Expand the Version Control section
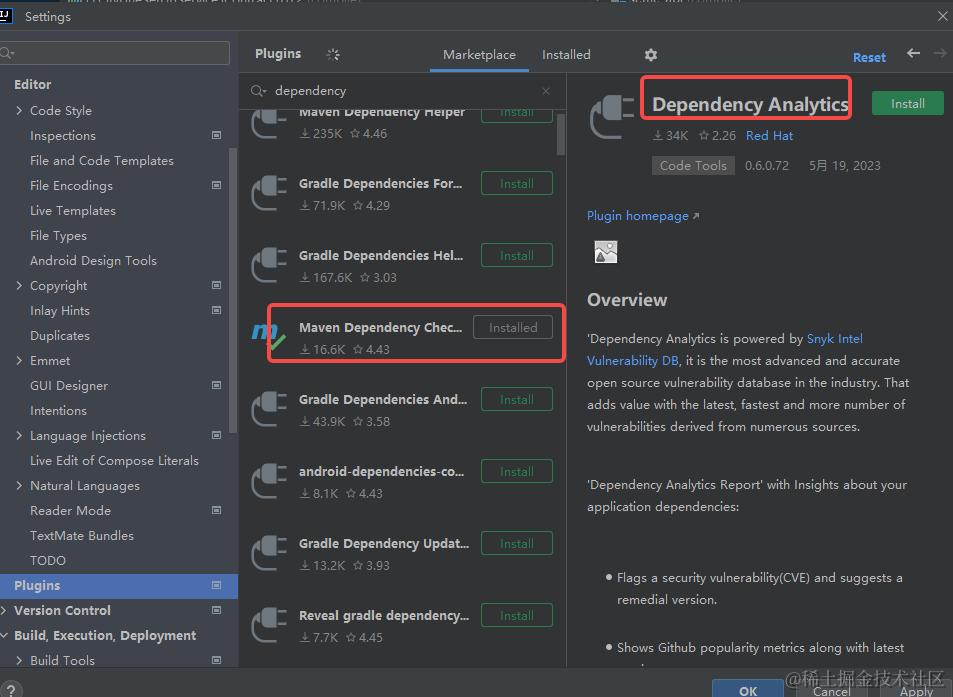Image resolution: width=953 pixels, height=697 pixels. click(4, 610)
